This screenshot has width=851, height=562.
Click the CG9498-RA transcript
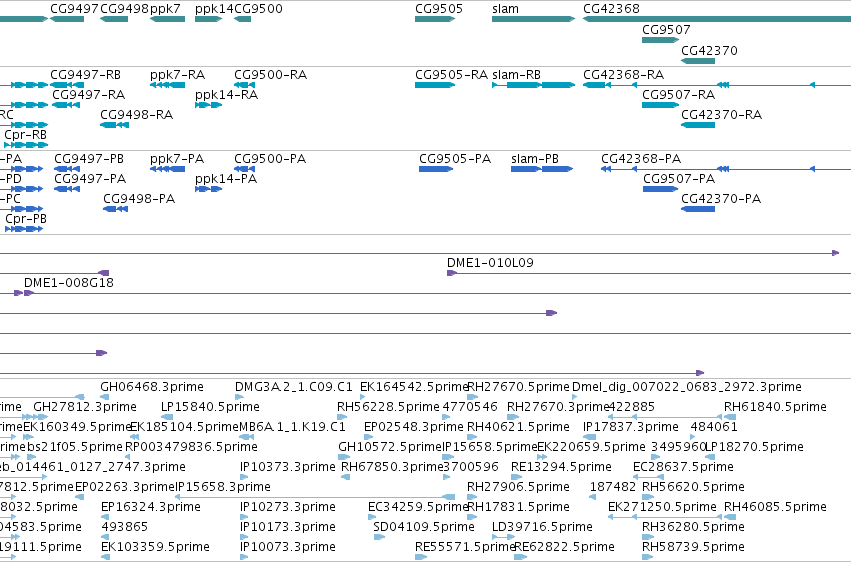tap(115, 125)
